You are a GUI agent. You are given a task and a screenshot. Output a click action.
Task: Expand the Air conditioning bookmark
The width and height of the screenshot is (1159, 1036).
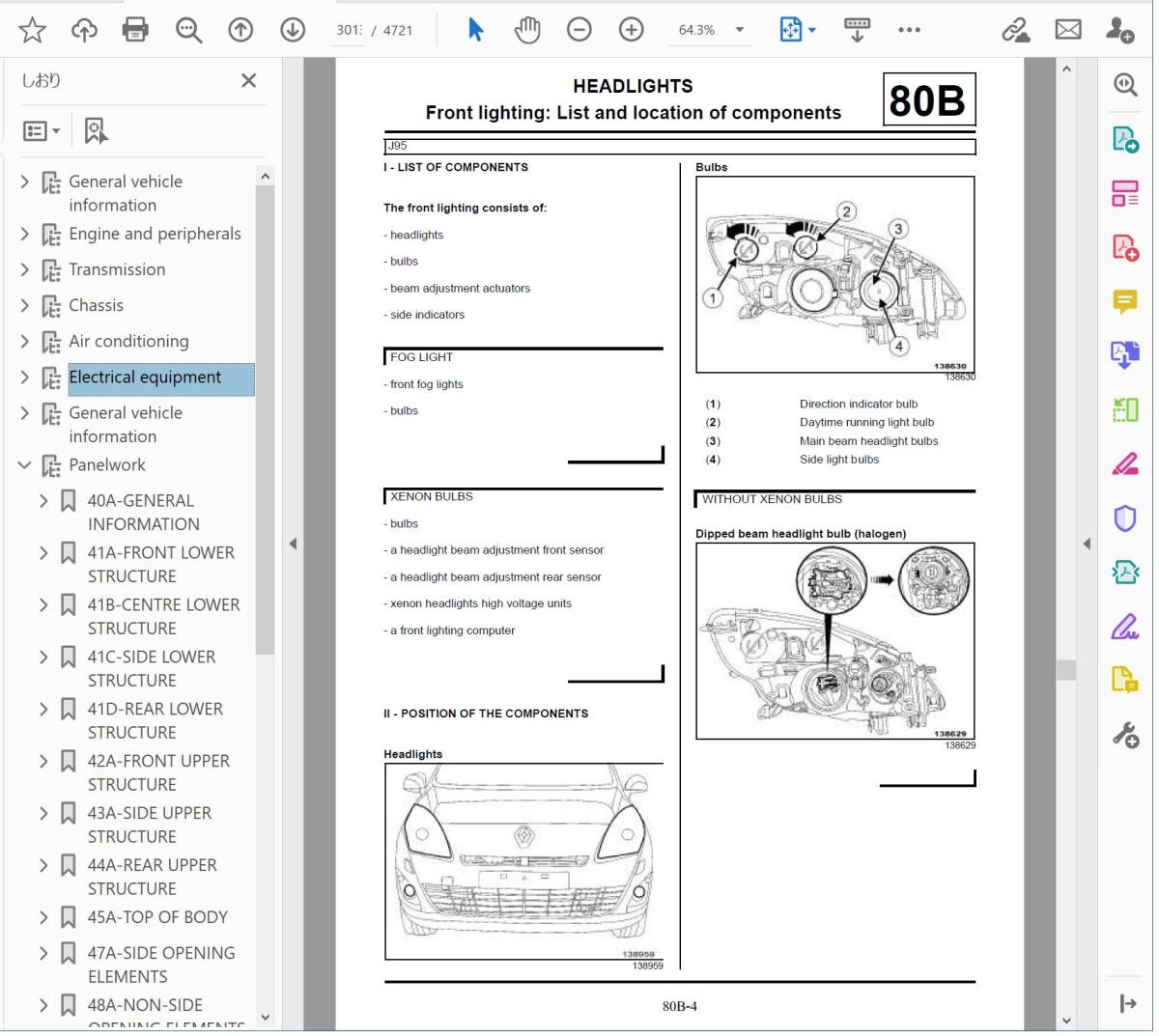pos(25,341)
